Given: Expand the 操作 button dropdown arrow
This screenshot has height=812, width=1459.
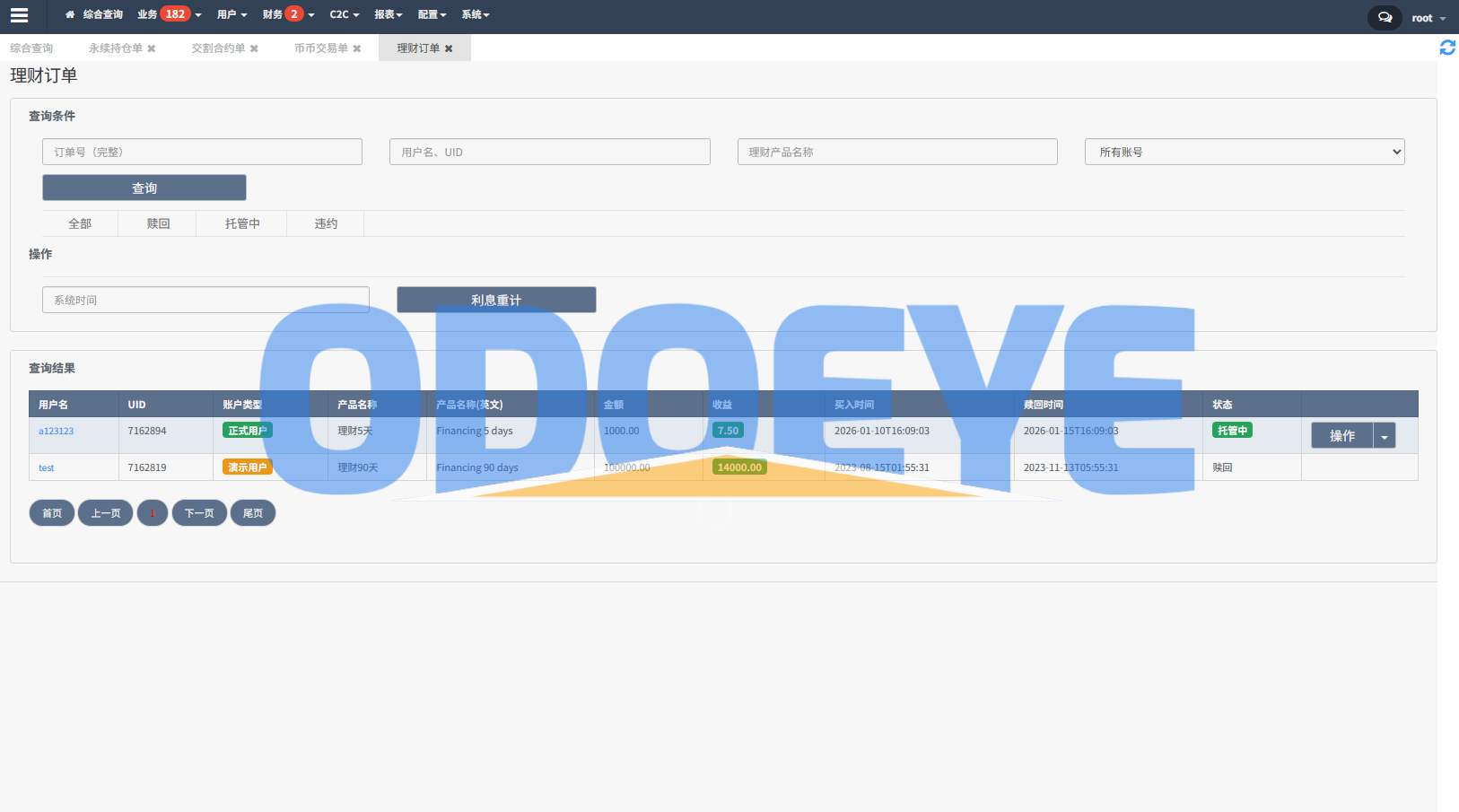Looking at the screenshot, I should tap(1385, 436).
